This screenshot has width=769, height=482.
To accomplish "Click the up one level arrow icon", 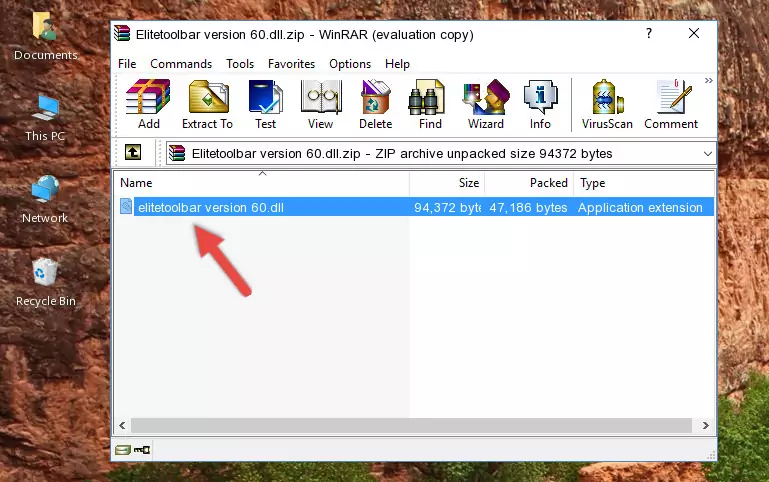I will click(133, 152).
